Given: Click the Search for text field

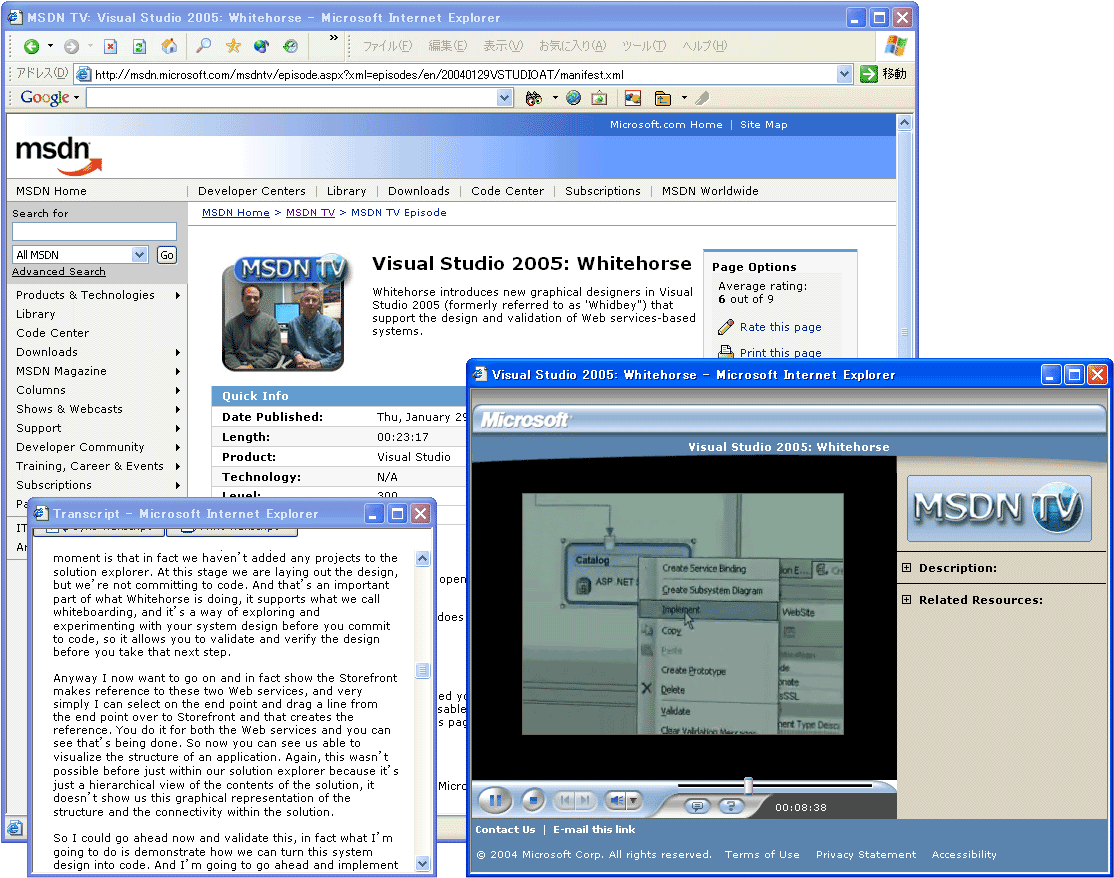Looking at the screenshot, I should [94, 232].
